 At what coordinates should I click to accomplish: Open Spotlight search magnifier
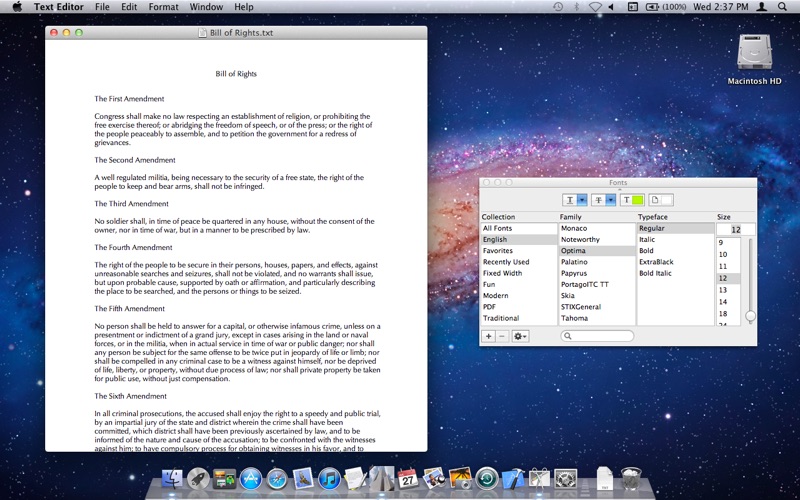(782, 7)
